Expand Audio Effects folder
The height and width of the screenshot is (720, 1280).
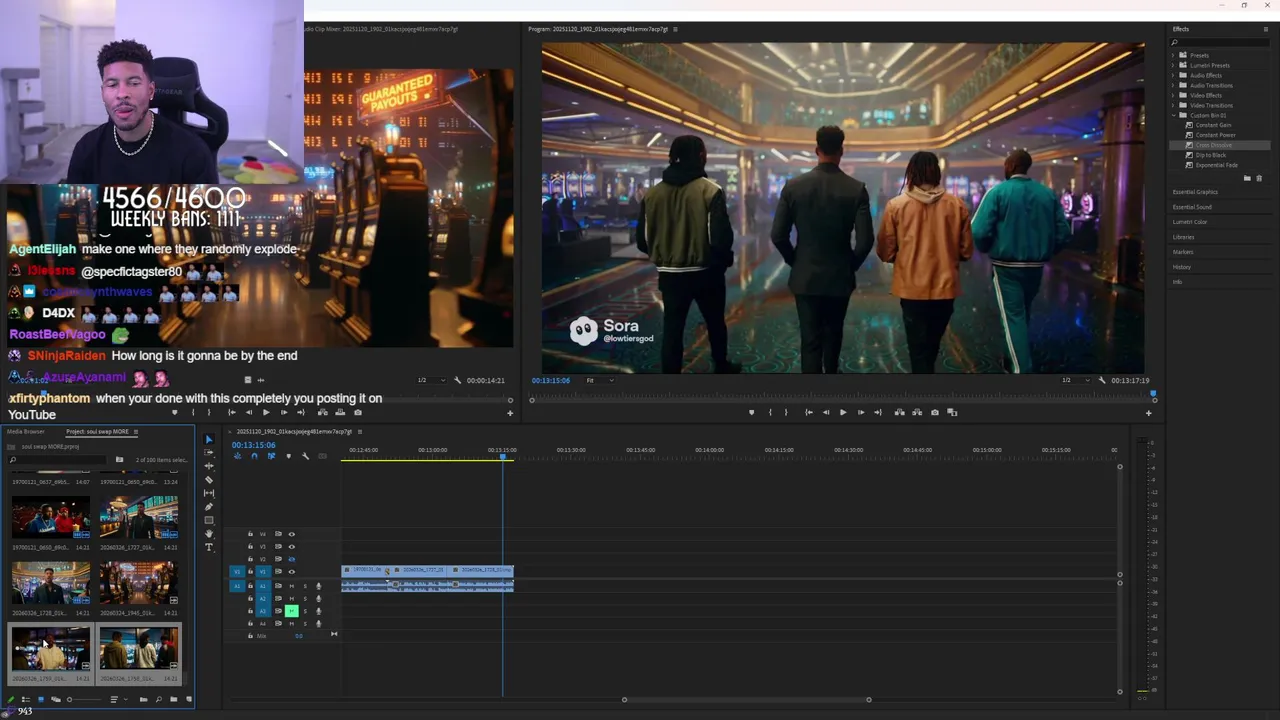1175,75
